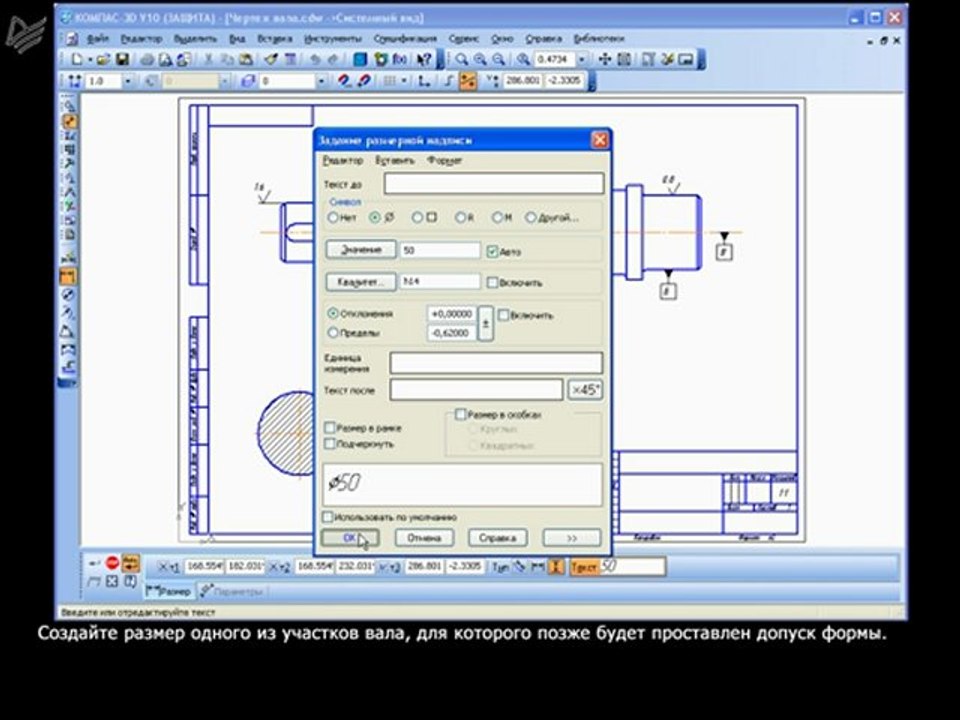Click the highlighted geometry tool in left panel
This screenshot has width=960, height=720.
[x=69, y=122]
